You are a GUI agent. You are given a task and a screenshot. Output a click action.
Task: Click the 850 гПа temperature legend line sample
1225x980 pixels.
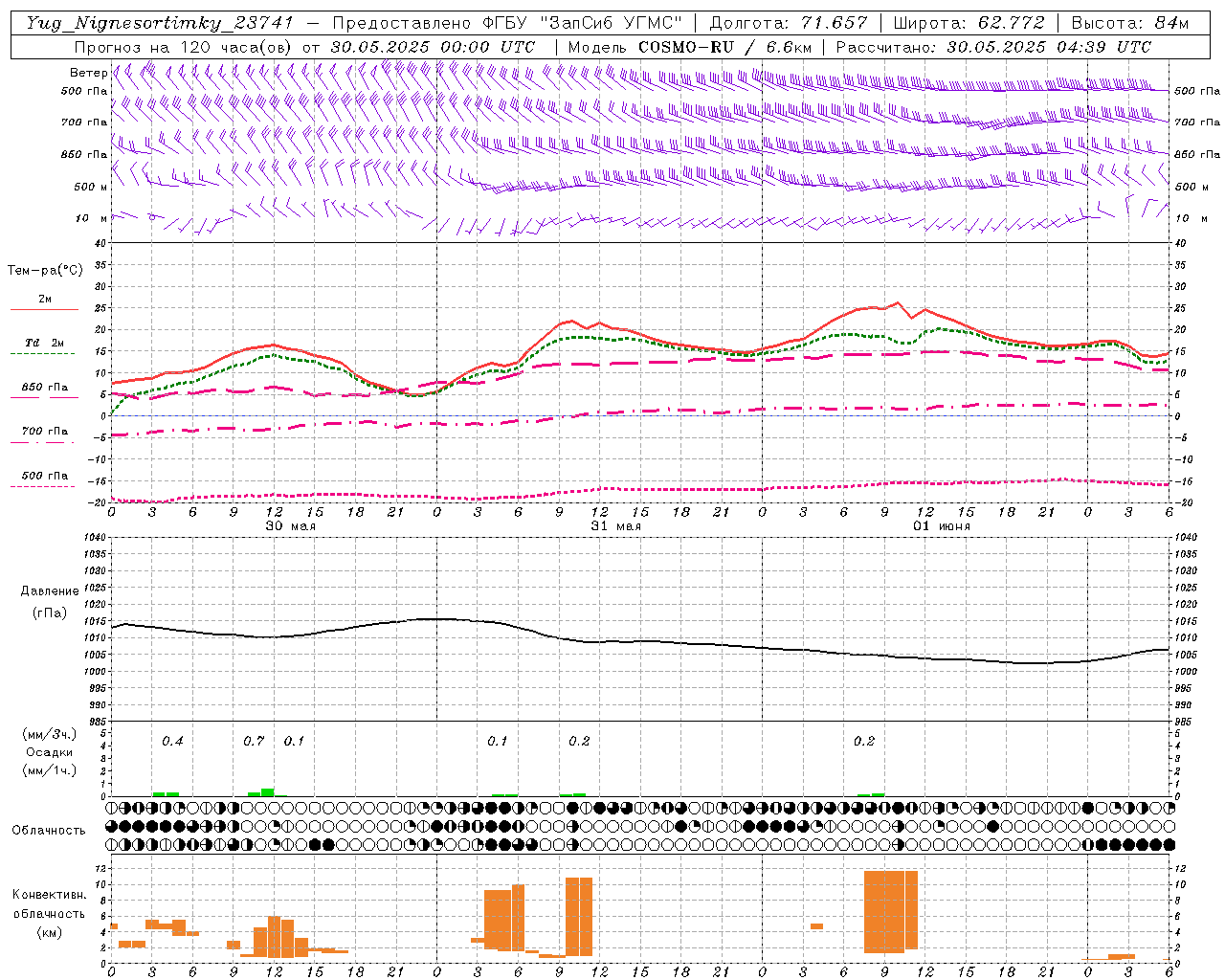[44, 397]
